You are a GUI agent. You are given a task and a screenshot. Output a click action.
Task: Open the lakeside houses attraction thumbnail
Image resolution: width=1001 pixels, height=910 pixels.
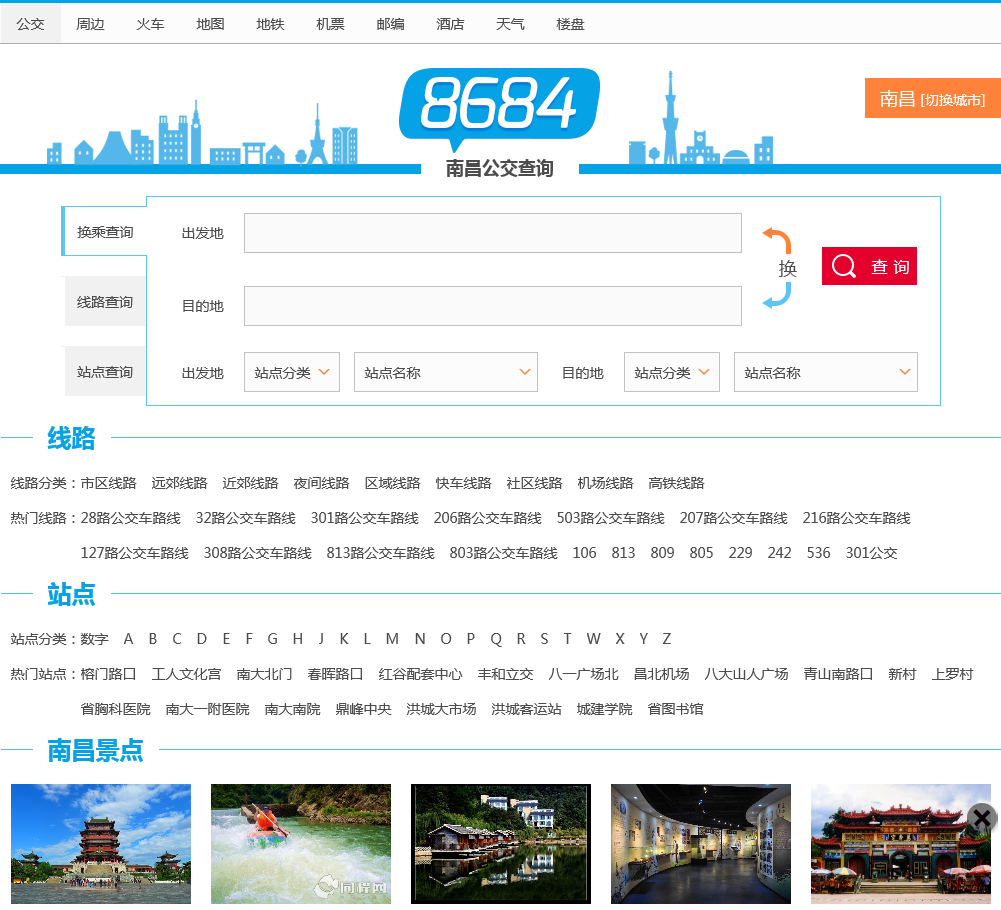point(501,844)
